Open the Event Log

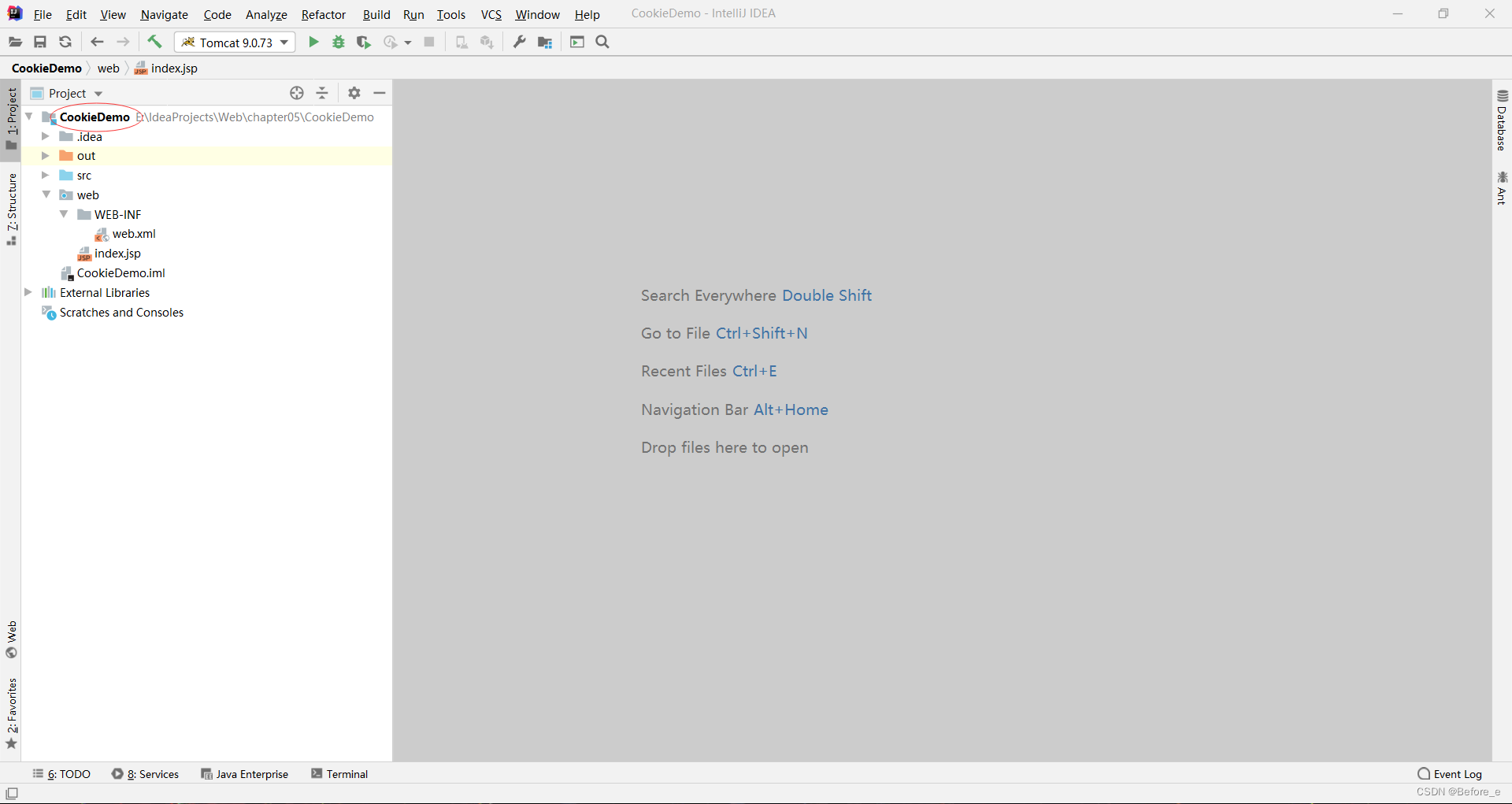[1450, 774]
